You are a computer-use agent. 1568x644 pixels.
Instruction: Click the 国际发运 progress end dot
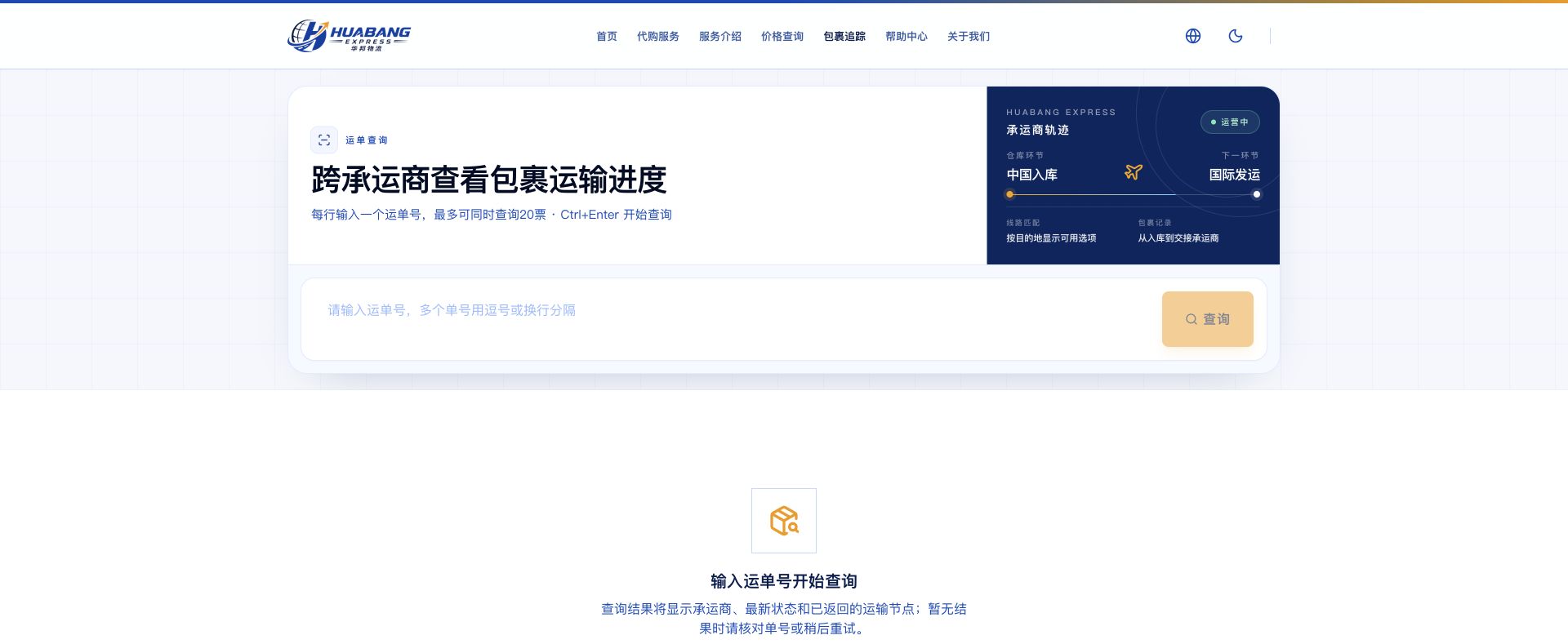tap(1257, 194)
